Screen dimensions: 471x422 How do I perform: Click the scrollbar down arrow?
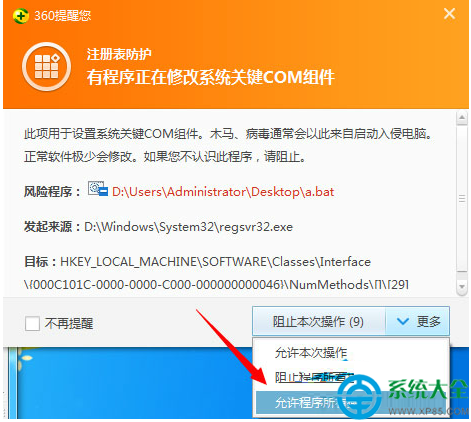(462, 287)
